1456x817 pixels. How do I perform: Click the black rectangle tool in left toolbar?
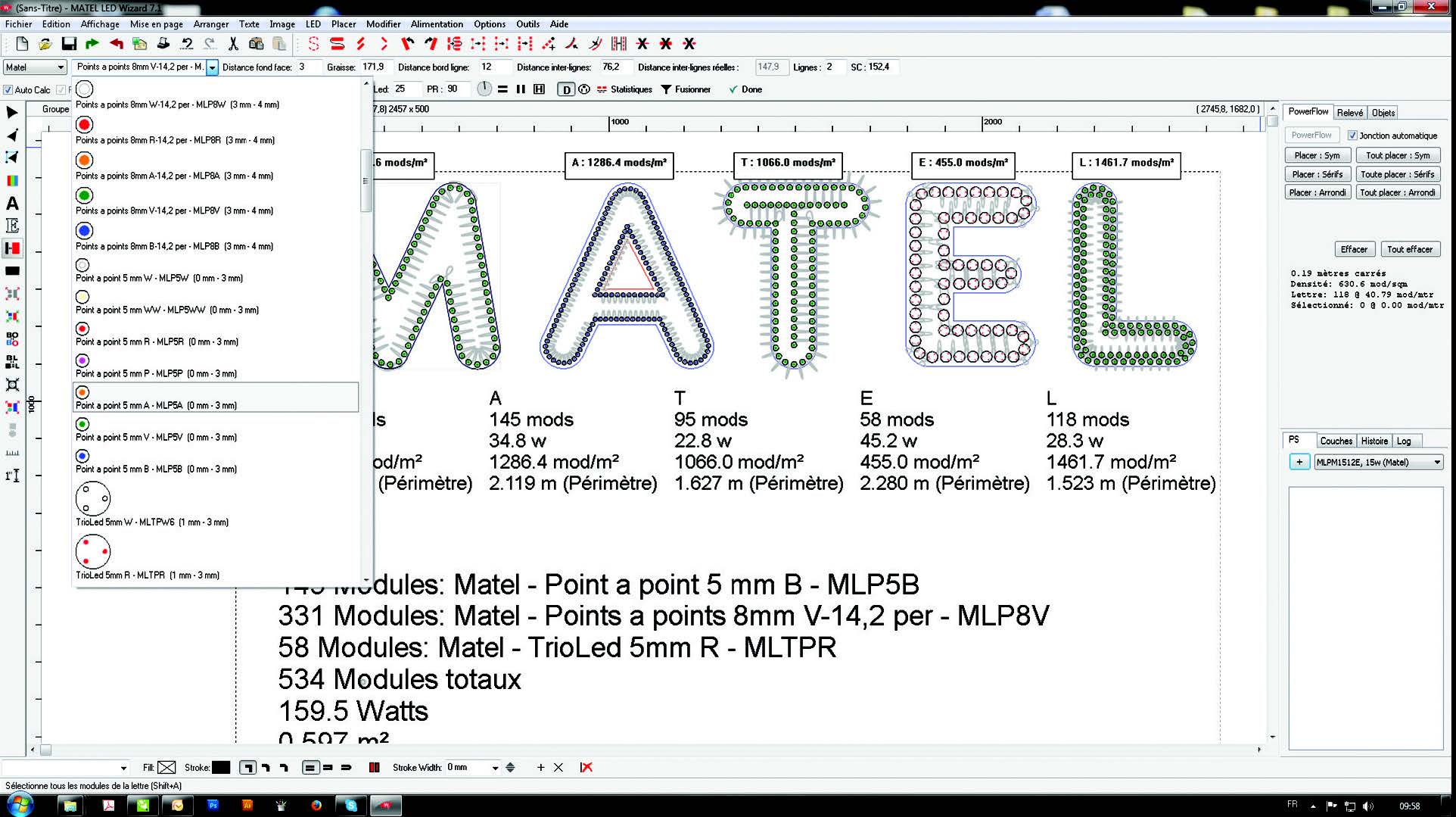(x=12, y=271)
